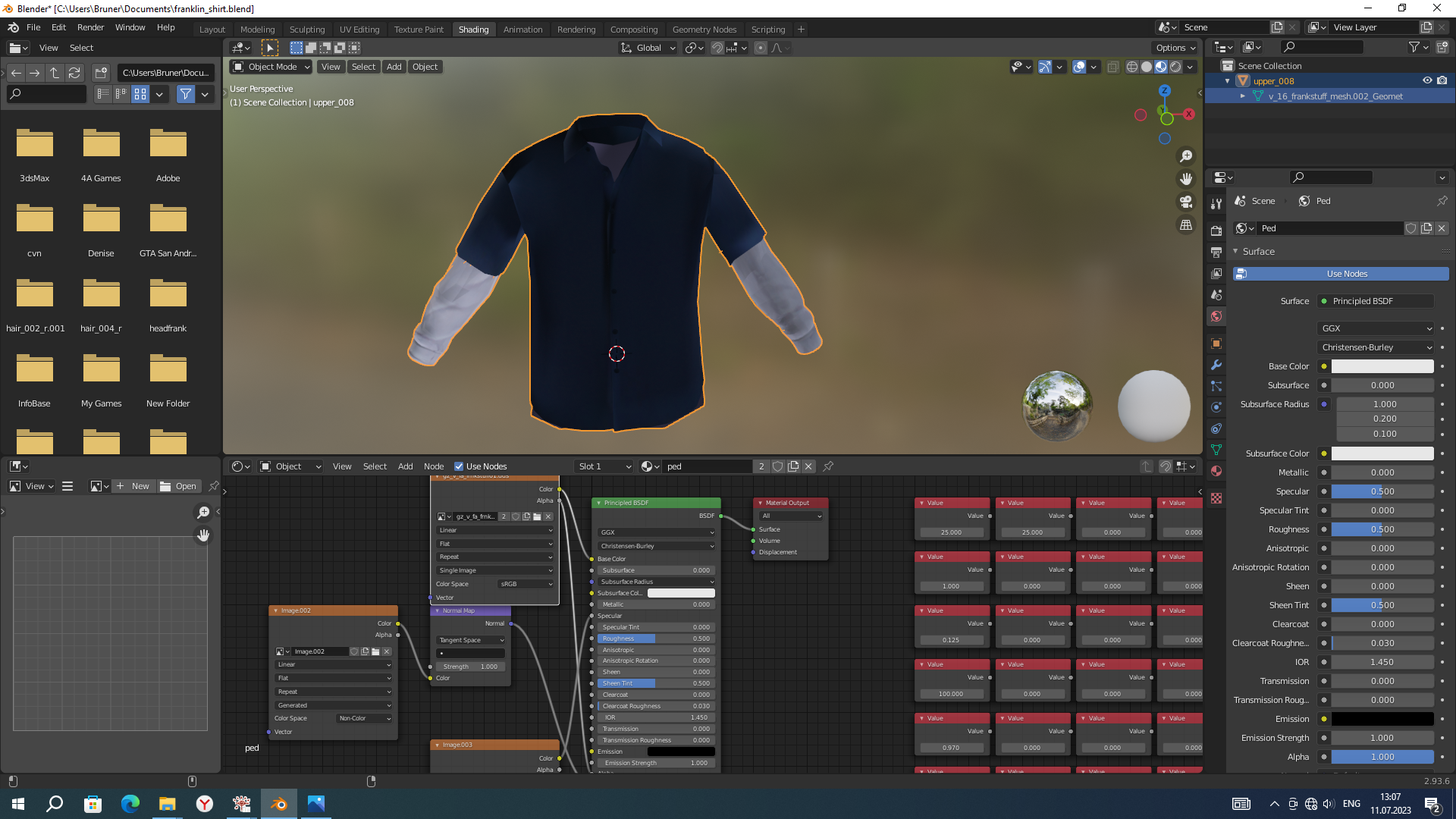Click the Principled BSDF surface button
Viewport: 1456px width, 819px height.
pyautogui.click(x=1376, y=301)
